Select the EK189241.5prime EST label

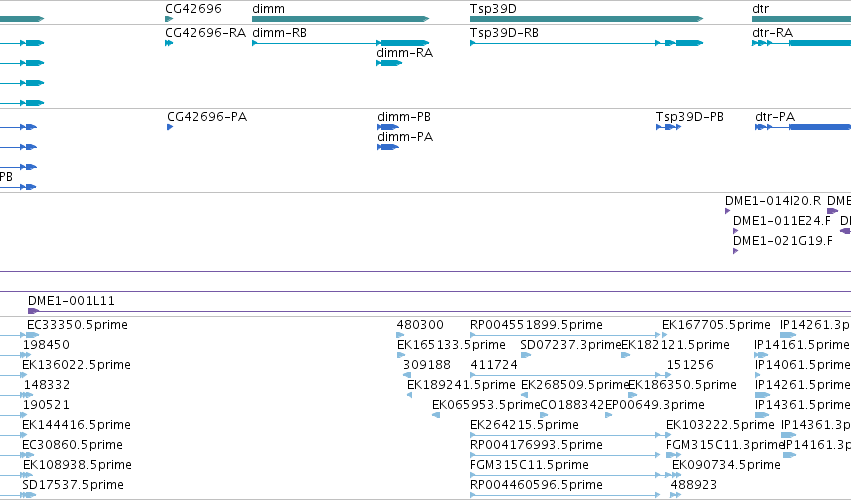click(461, 385)
